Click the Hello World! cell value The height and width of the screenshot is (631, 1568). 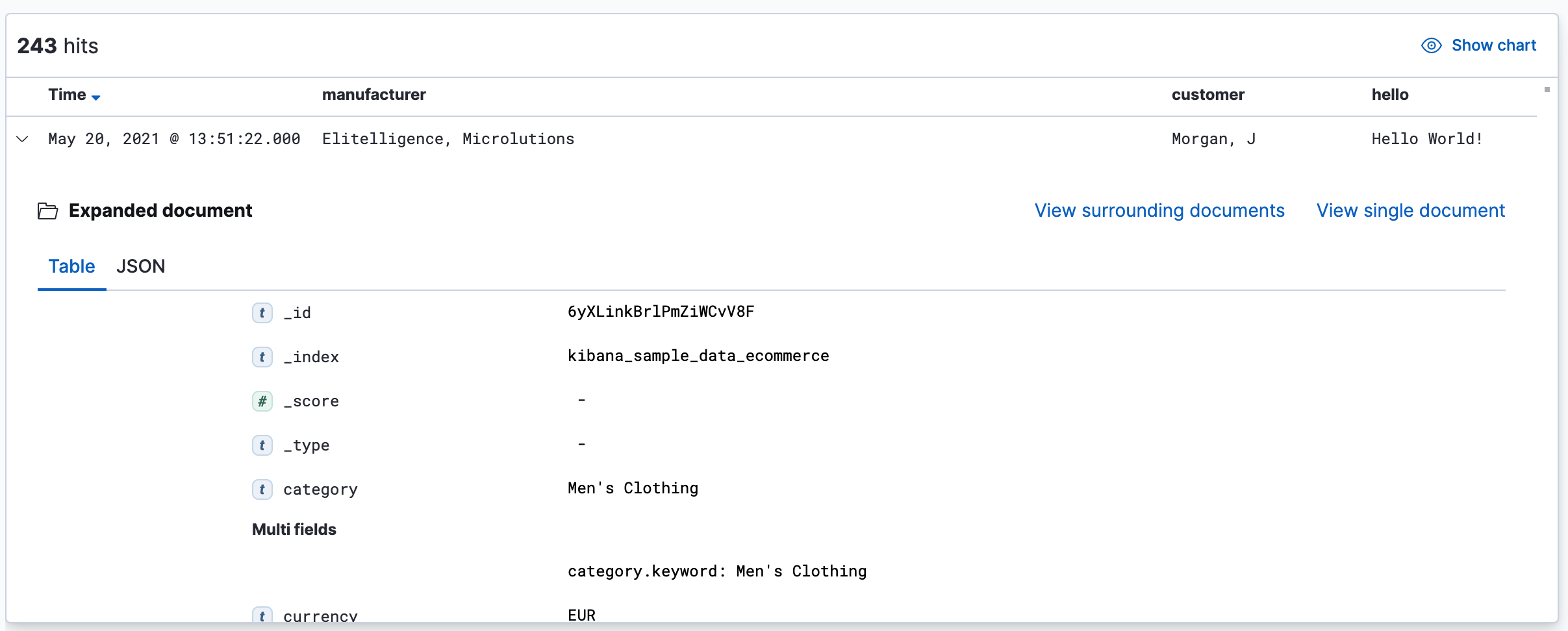tap(1426, 138)
